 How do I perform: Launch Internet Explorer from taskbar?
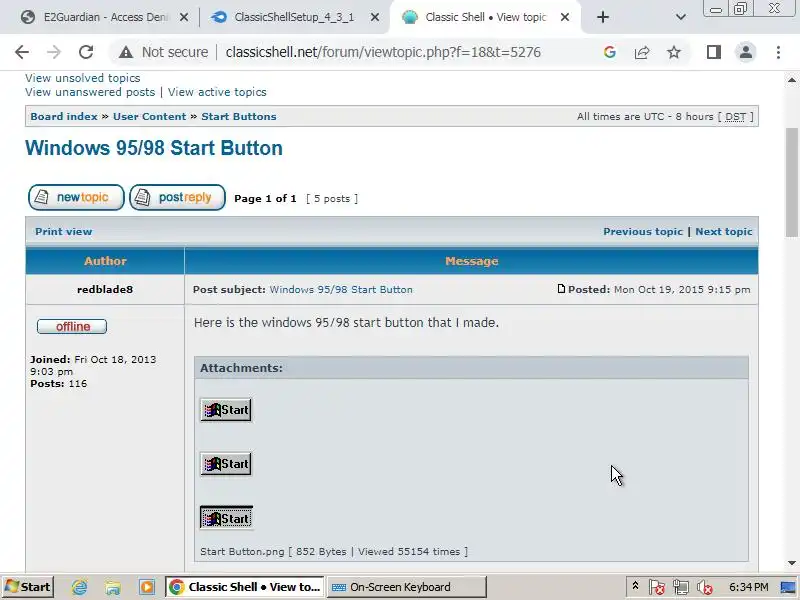pyautogui.click(x=80, y=587)
